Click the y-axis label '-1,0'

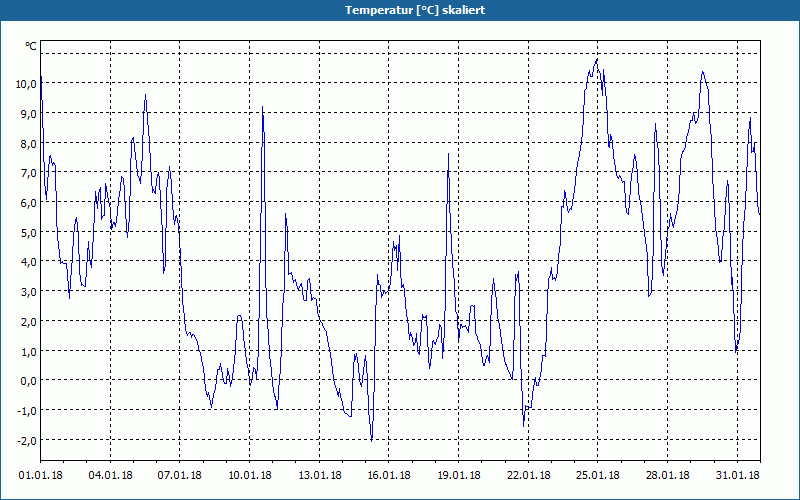click(27, 411)
